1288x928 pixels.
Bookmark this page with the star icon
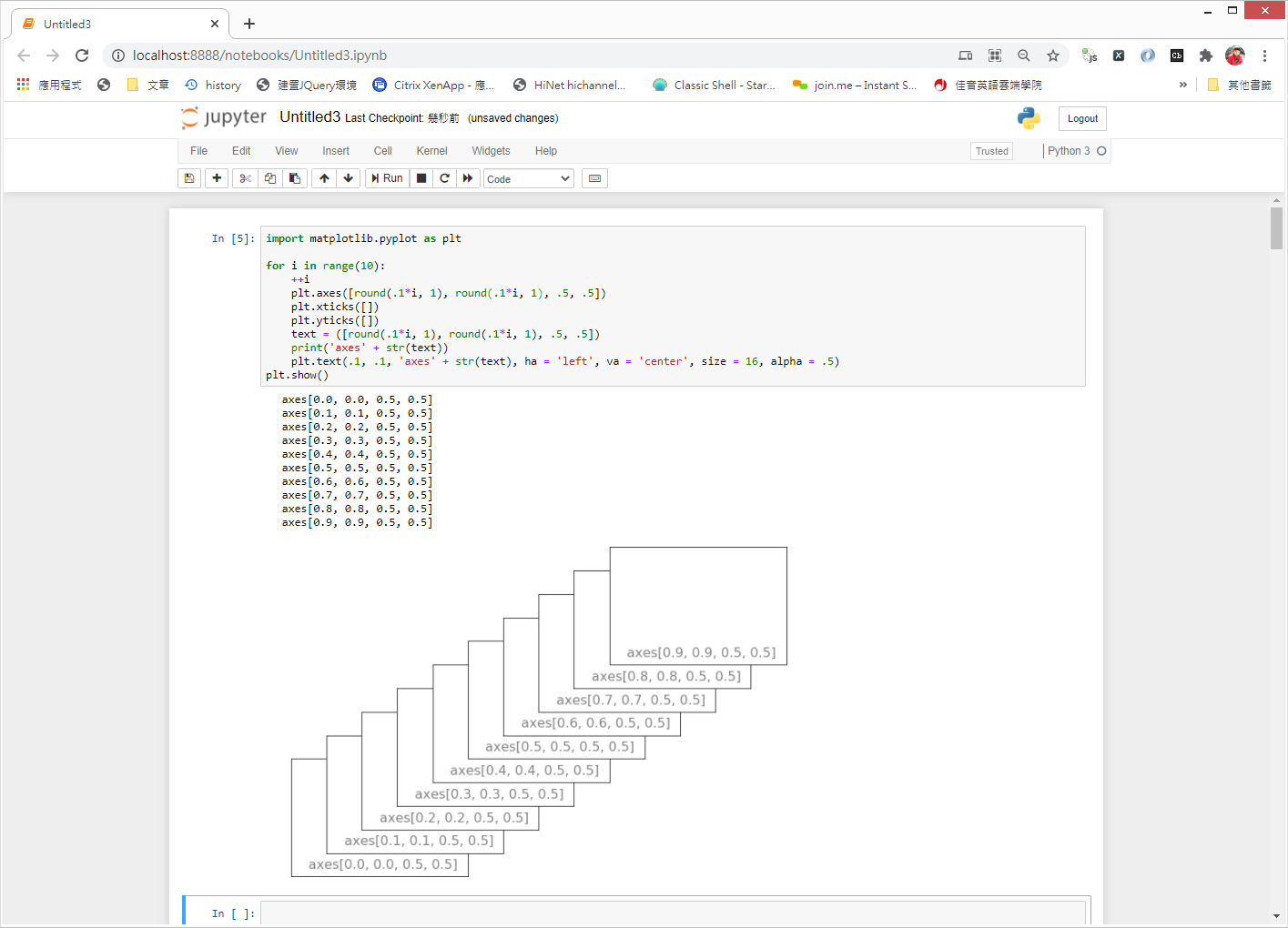click(1053, 55)
